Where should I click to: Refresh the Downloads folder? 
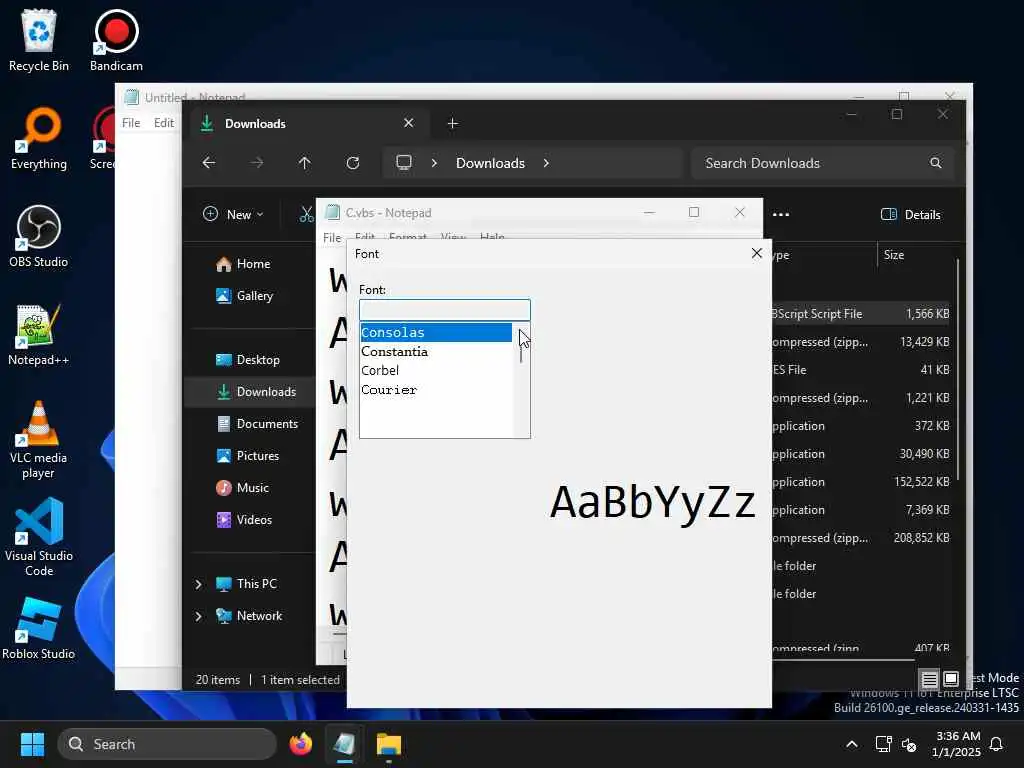pyautogui.click(x=353, y=163)
